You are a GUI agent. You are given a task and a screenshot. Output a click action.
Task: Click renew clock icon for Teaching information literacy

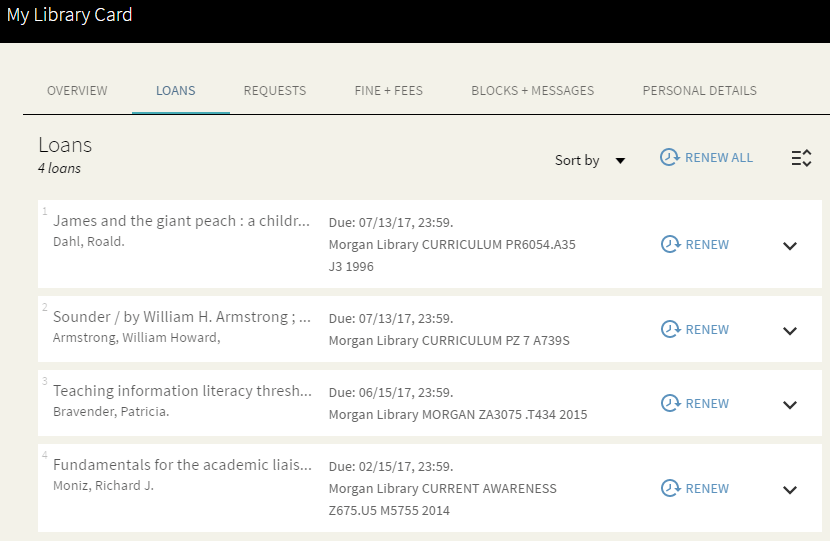671,403
